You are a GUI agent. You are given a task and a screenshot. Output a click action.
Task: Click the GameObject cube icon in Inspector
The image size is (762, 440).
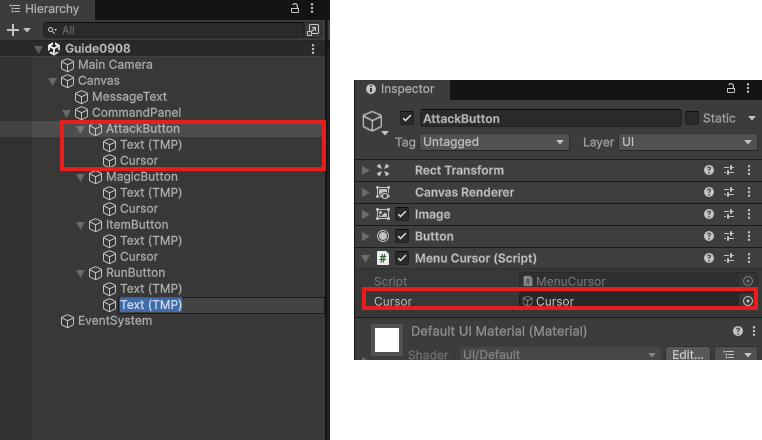[373, 121]
